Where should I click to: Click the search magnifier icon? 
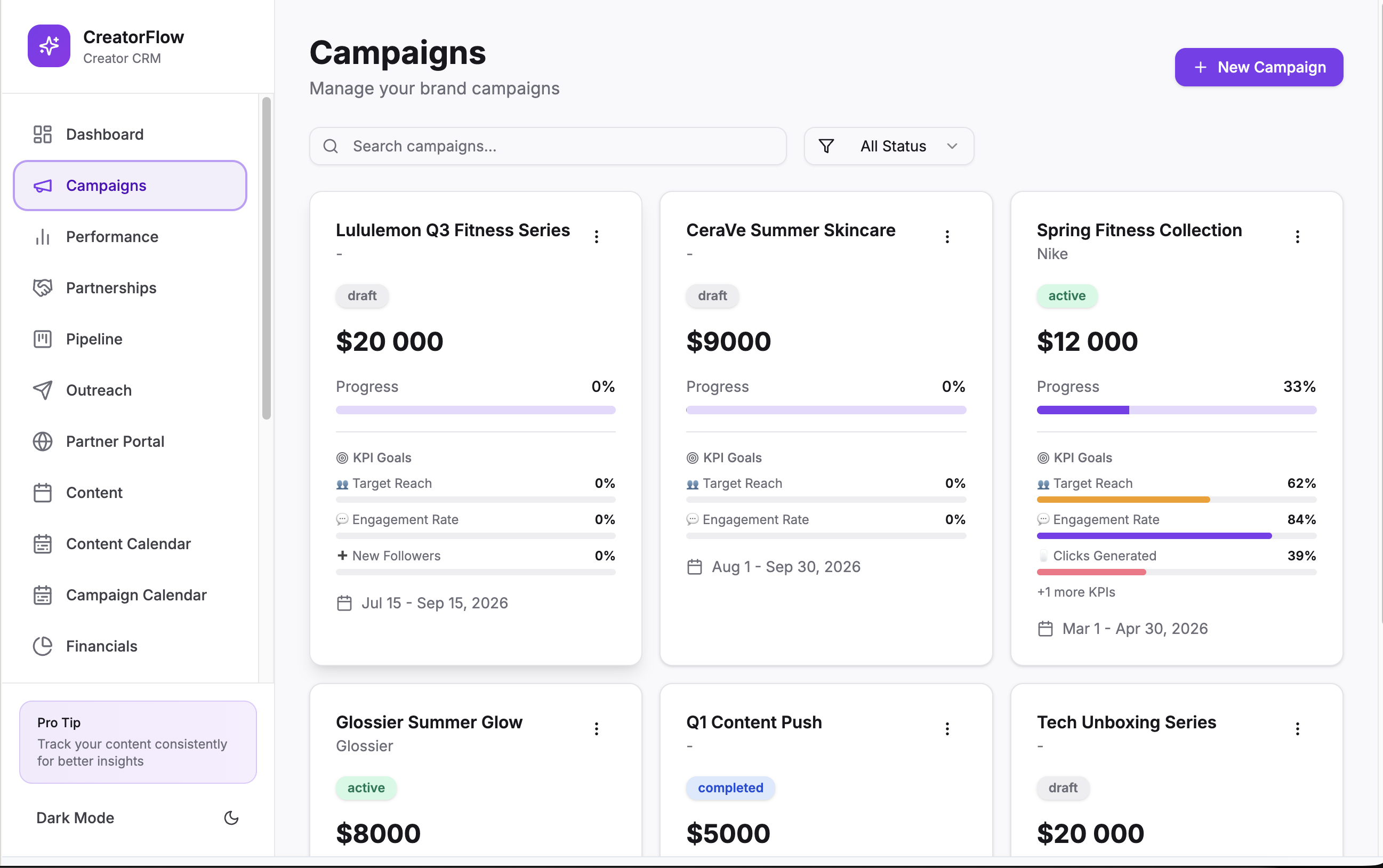point(331,147)
